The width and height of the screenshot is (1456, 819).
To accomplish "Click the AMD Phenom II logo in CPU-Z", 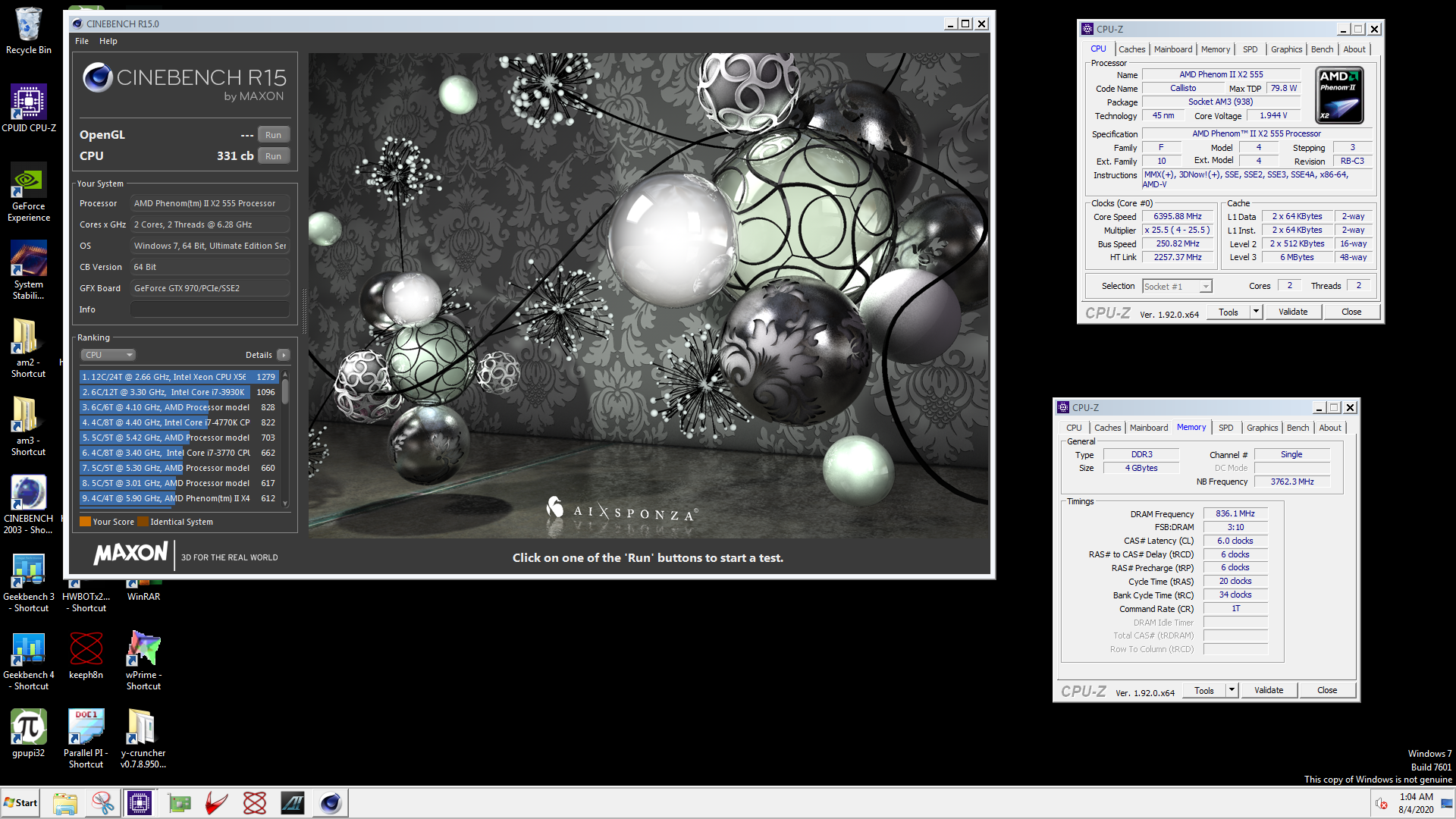I will [x=1339, y=95].
